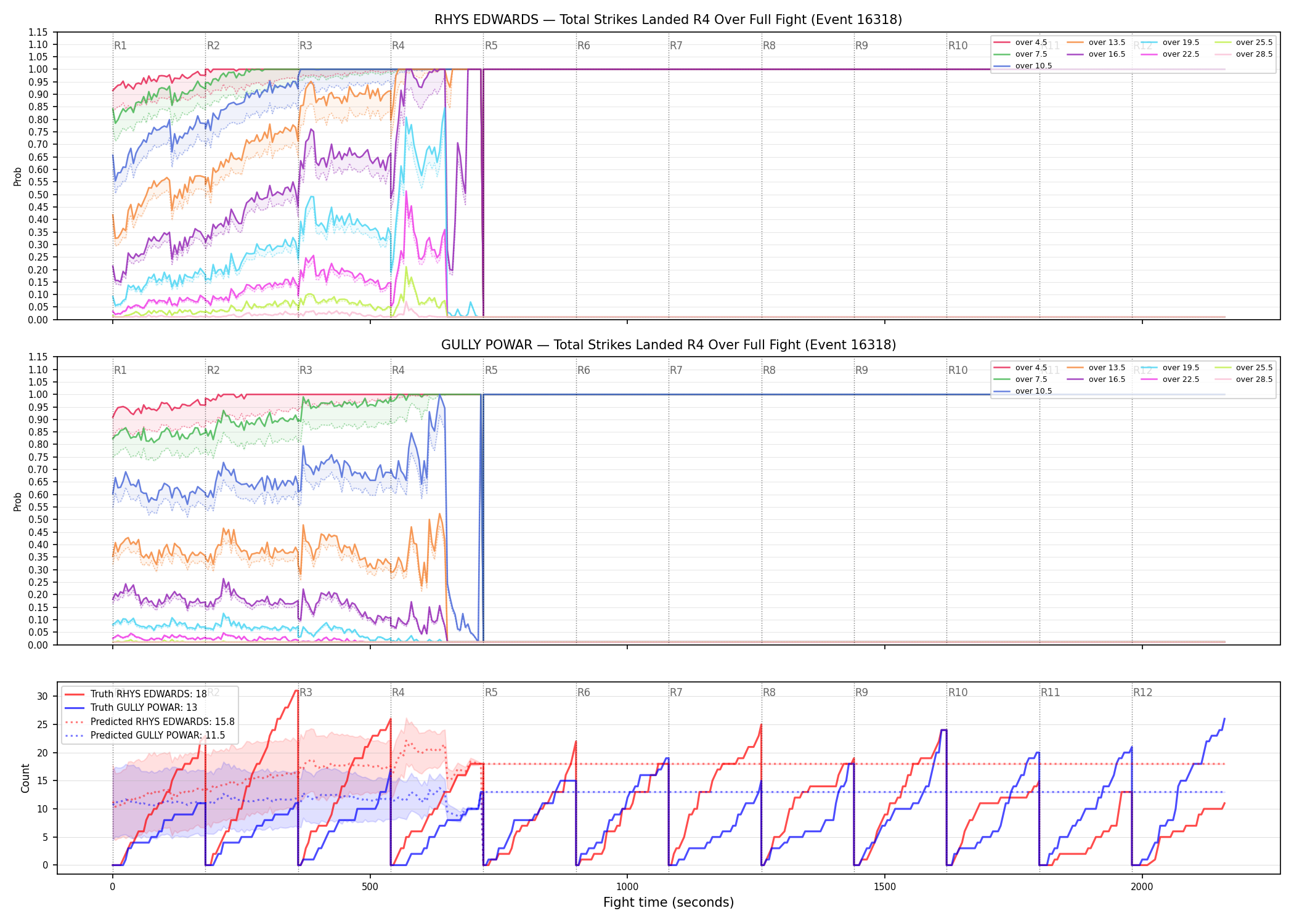Select 'Truth GULLY POWAR: 13' legend entry

tap(131, 707)
